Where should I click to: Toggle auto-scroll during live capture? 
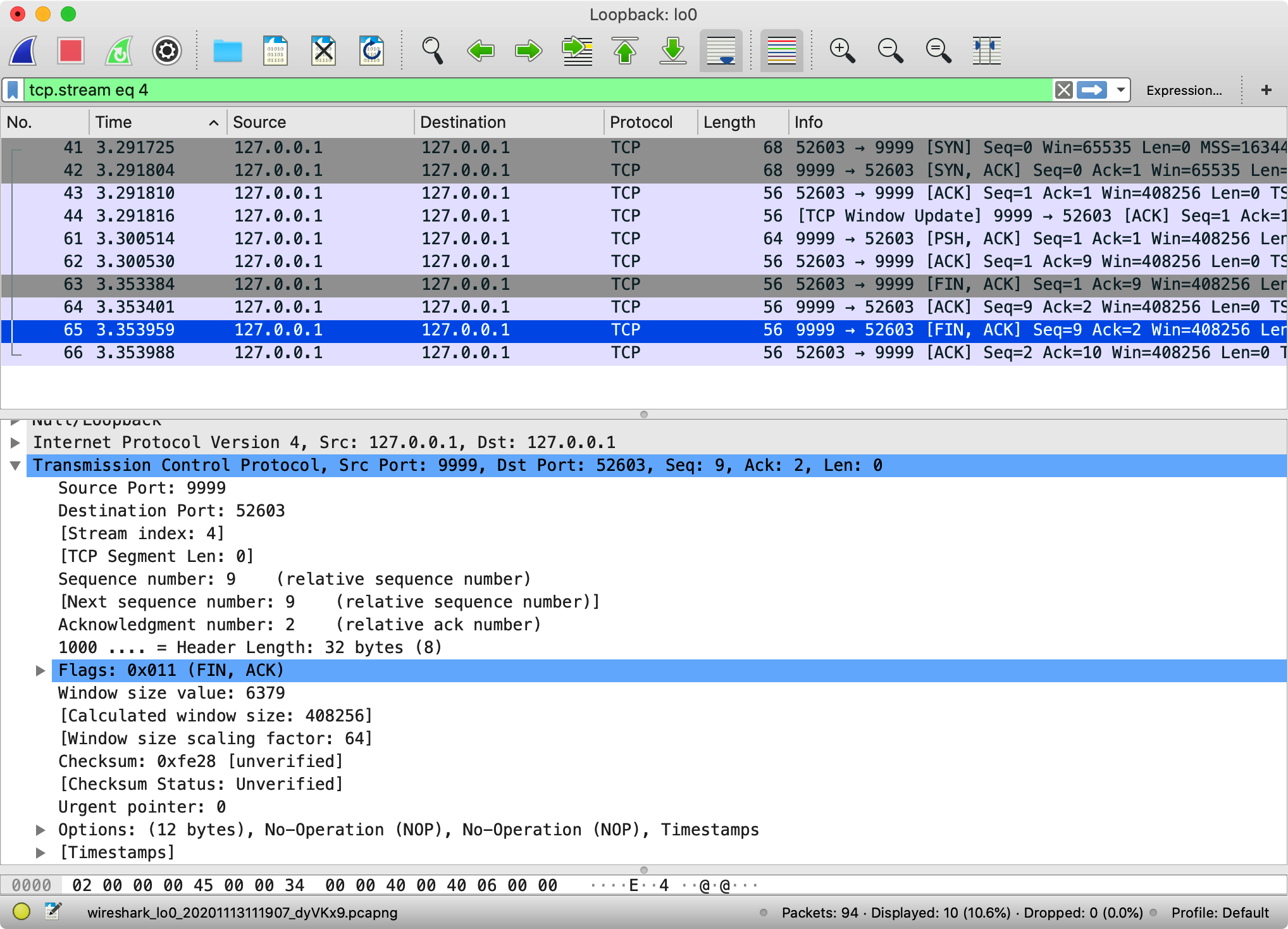tap(721, 51)
